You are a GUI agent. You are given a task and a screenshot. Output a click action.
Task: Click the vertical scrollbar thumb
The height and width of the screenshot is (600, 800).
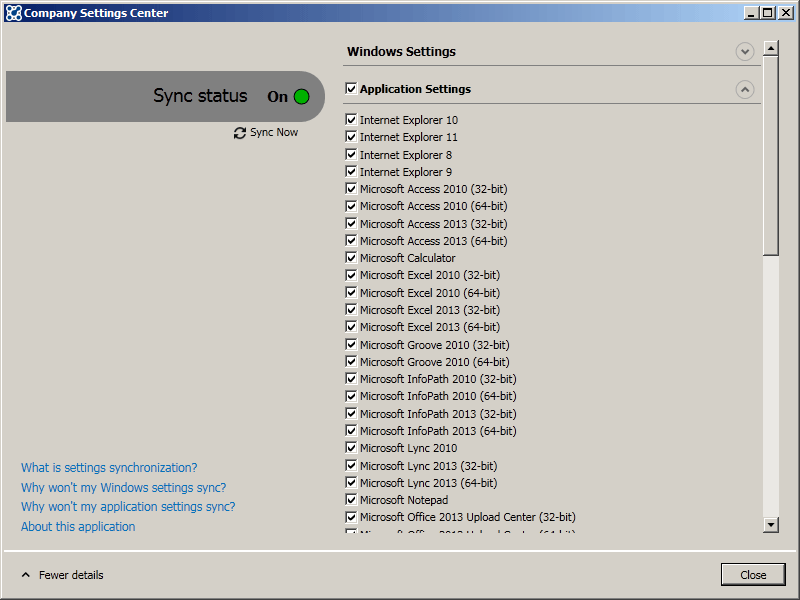click(771, 156)
